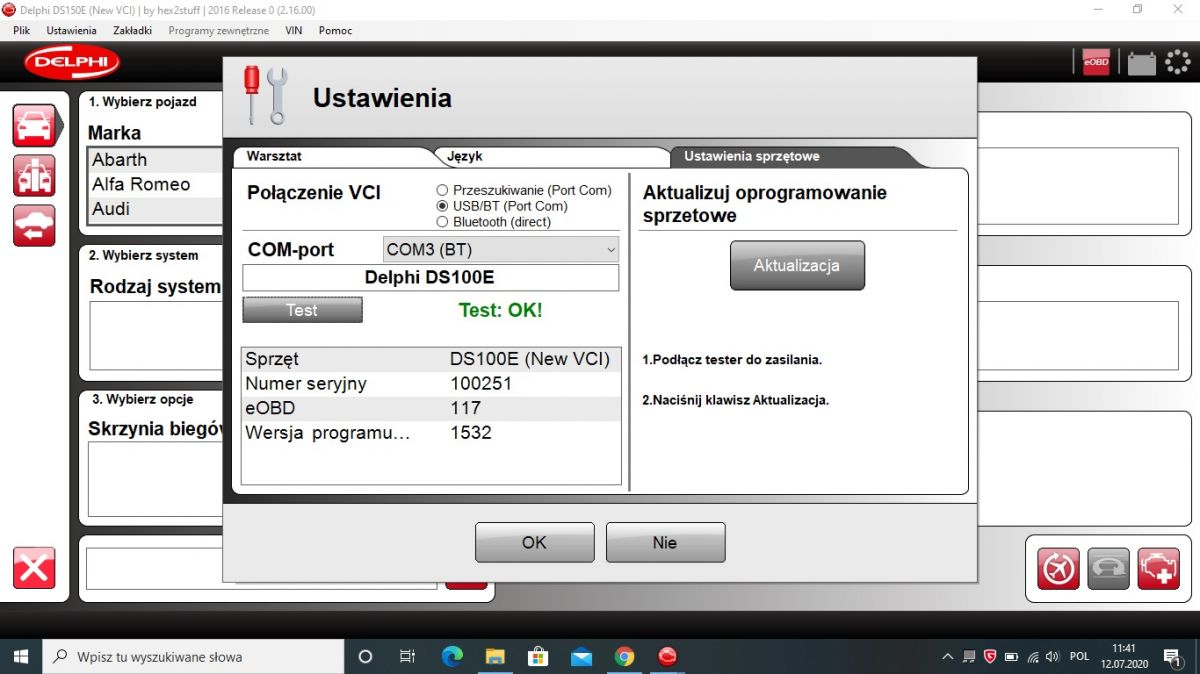Open the Plik menu
The width and height of the screenshot is (1200, 674).
point(22,30)
